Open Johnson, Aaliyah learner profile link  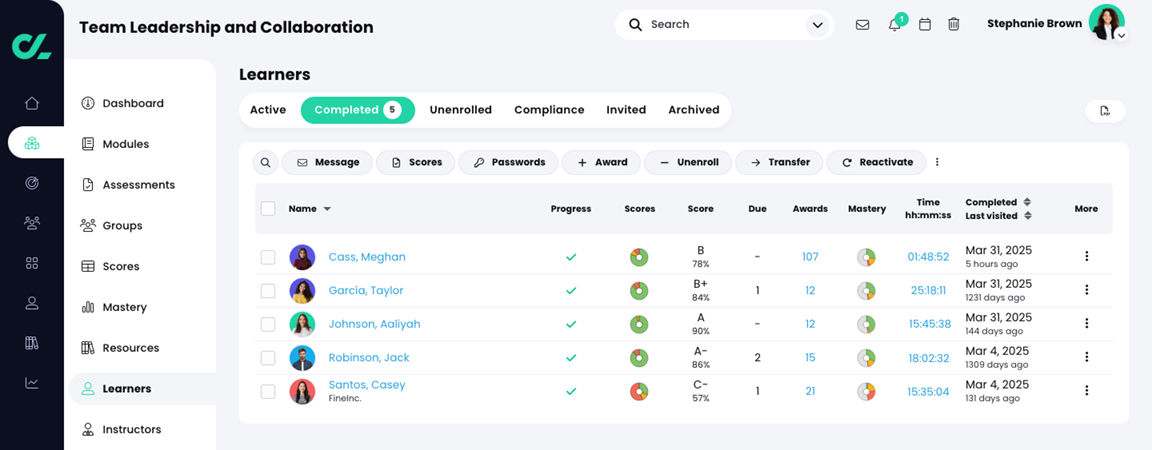pyautogui.click(x=374, y=324)
